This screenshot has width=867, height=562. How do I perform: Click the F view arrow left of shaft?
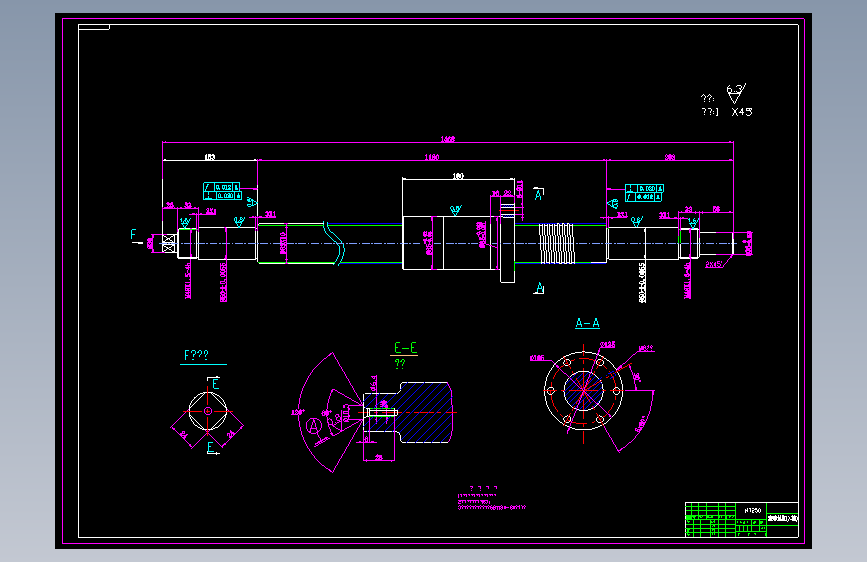point(135,237)
